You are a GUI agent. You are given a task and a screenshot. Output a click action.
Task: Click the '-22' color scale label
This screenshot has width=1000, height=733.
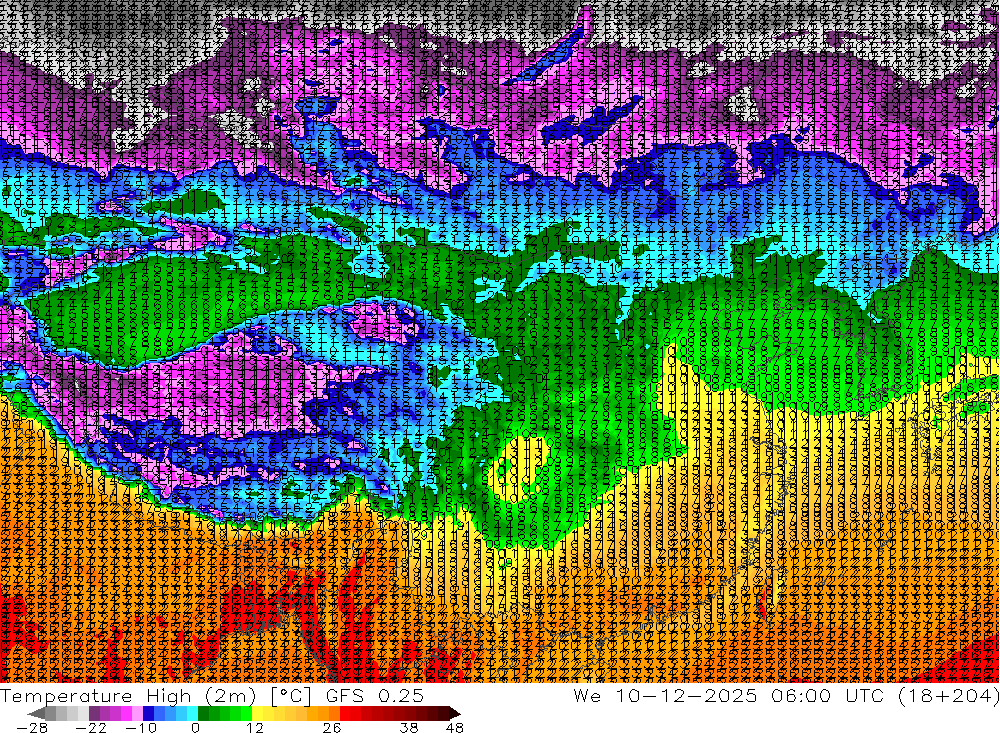click(90, 727)
